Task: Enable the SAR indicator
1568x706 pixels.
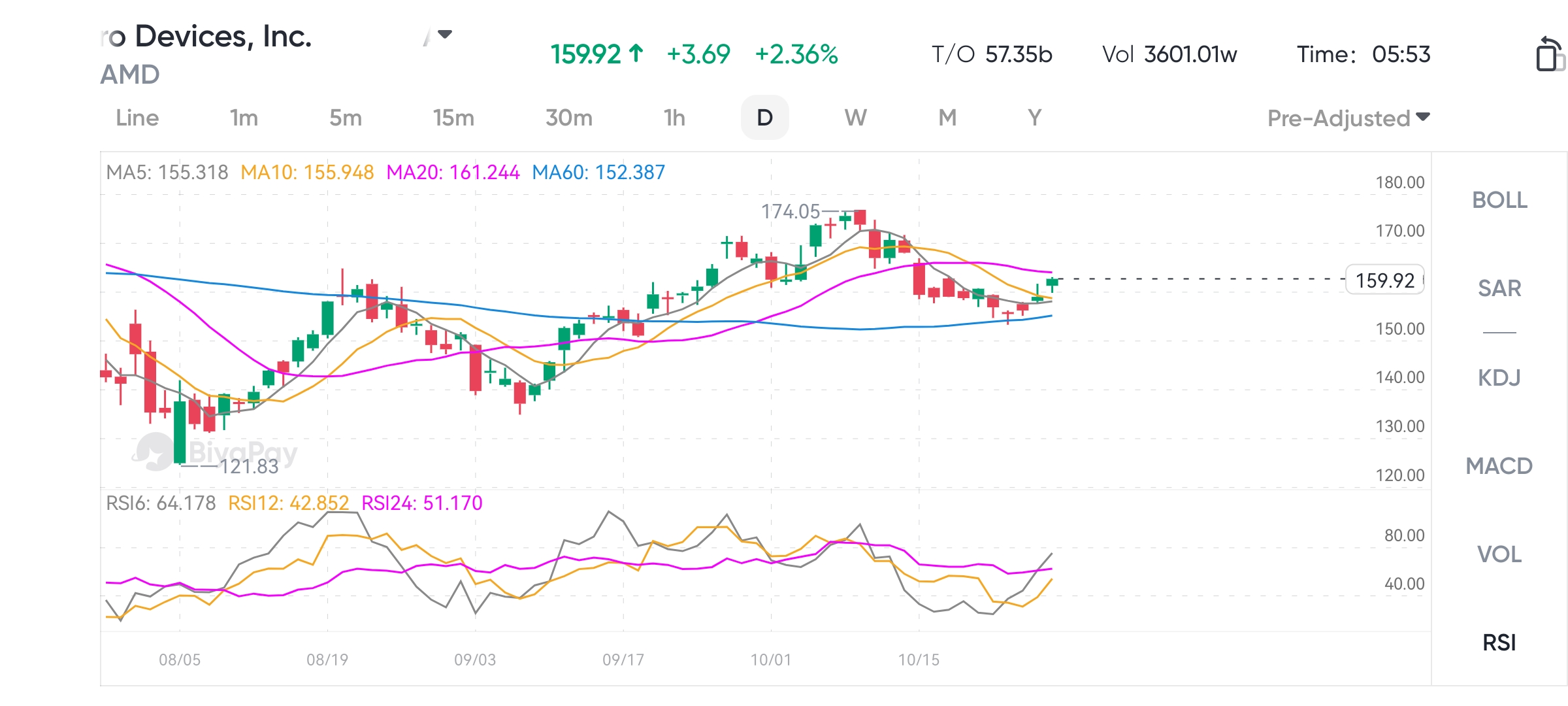Action: (1499, 288)
